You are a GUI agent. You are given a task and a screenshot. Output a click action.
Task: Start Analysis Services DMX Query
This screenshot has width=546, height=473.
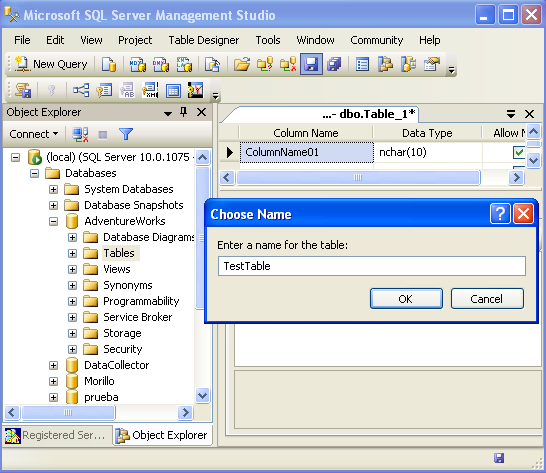(161, 64)
